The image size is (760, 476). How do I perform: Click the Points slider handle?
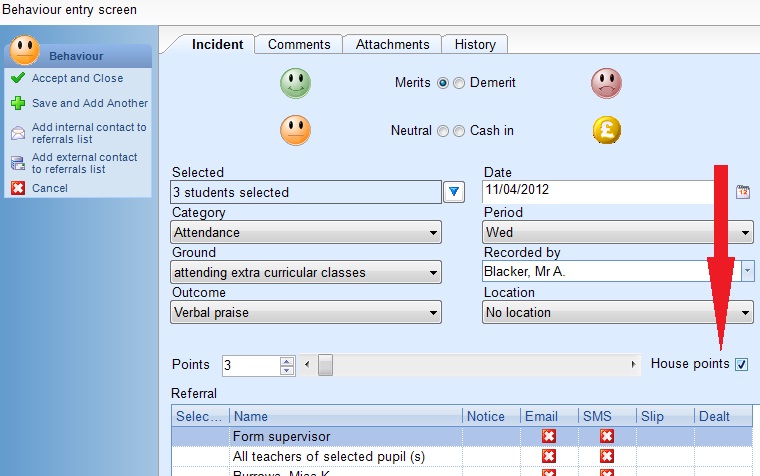click(325, 366)
